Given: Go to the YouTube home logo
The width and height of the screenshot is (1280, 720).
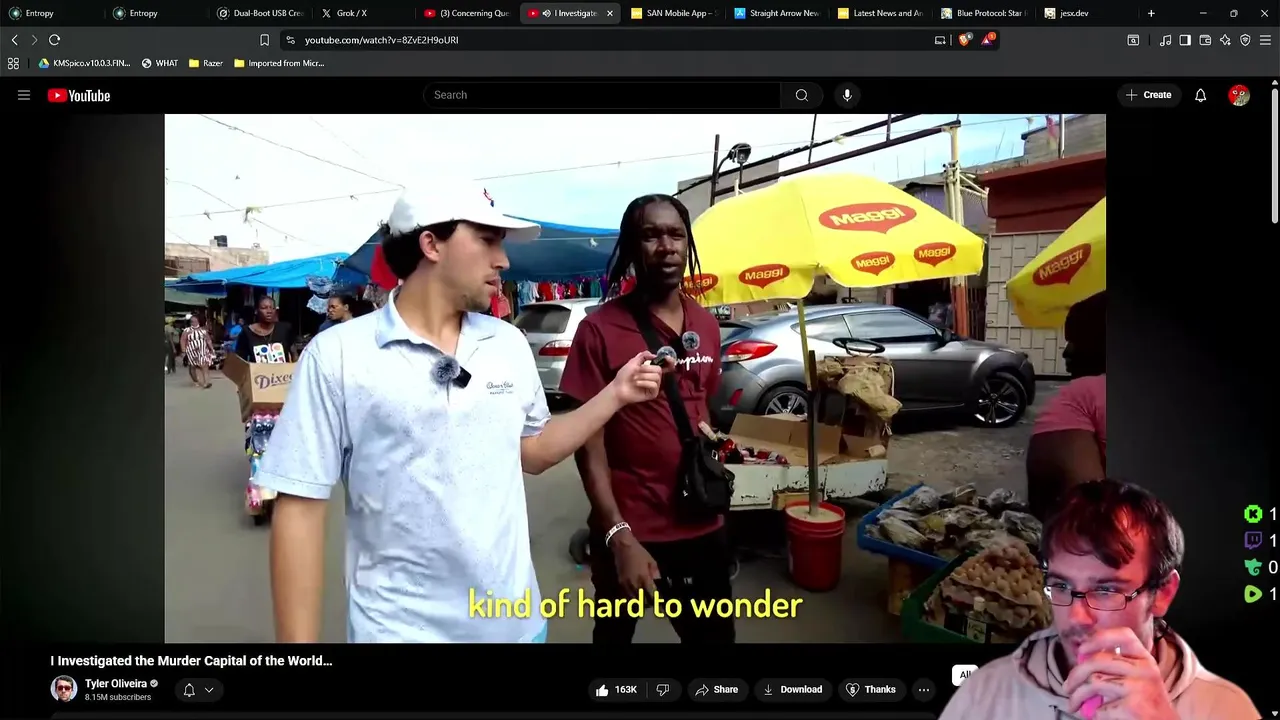Looking at the screenshot, I should (79, 95).
